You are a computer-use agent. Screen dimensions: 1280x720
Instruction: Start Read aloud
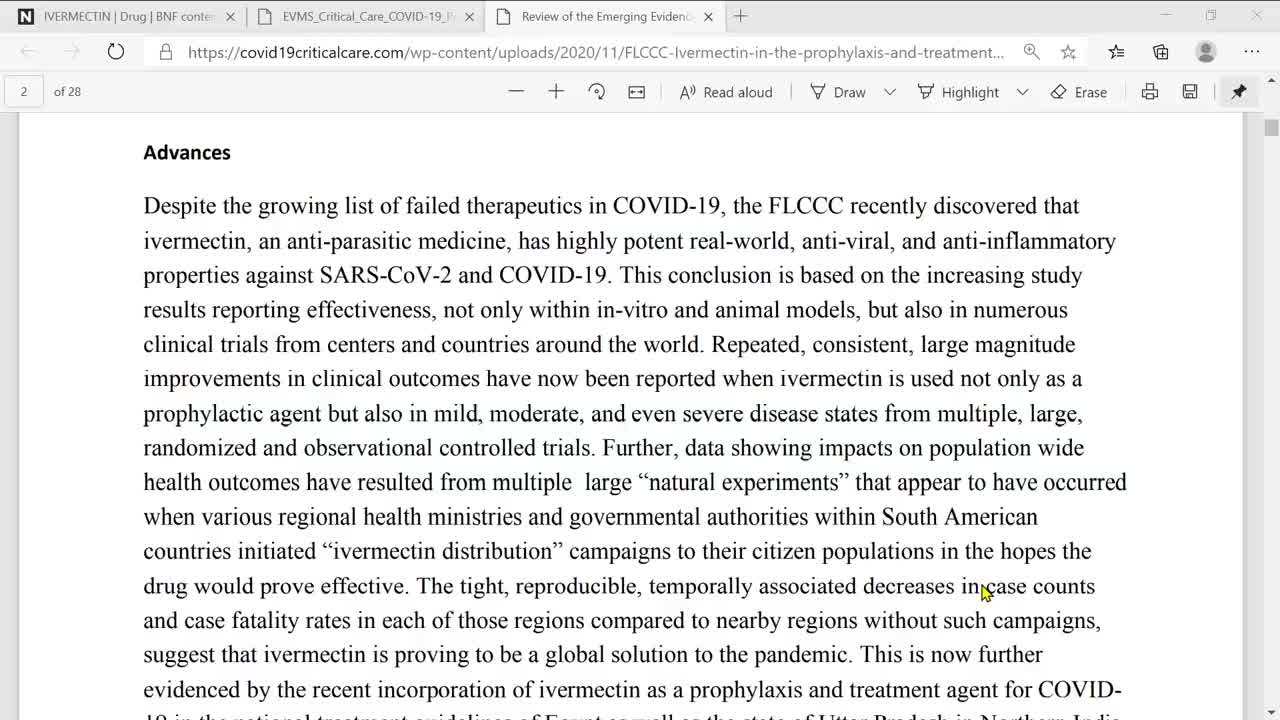tap(726, 92)
